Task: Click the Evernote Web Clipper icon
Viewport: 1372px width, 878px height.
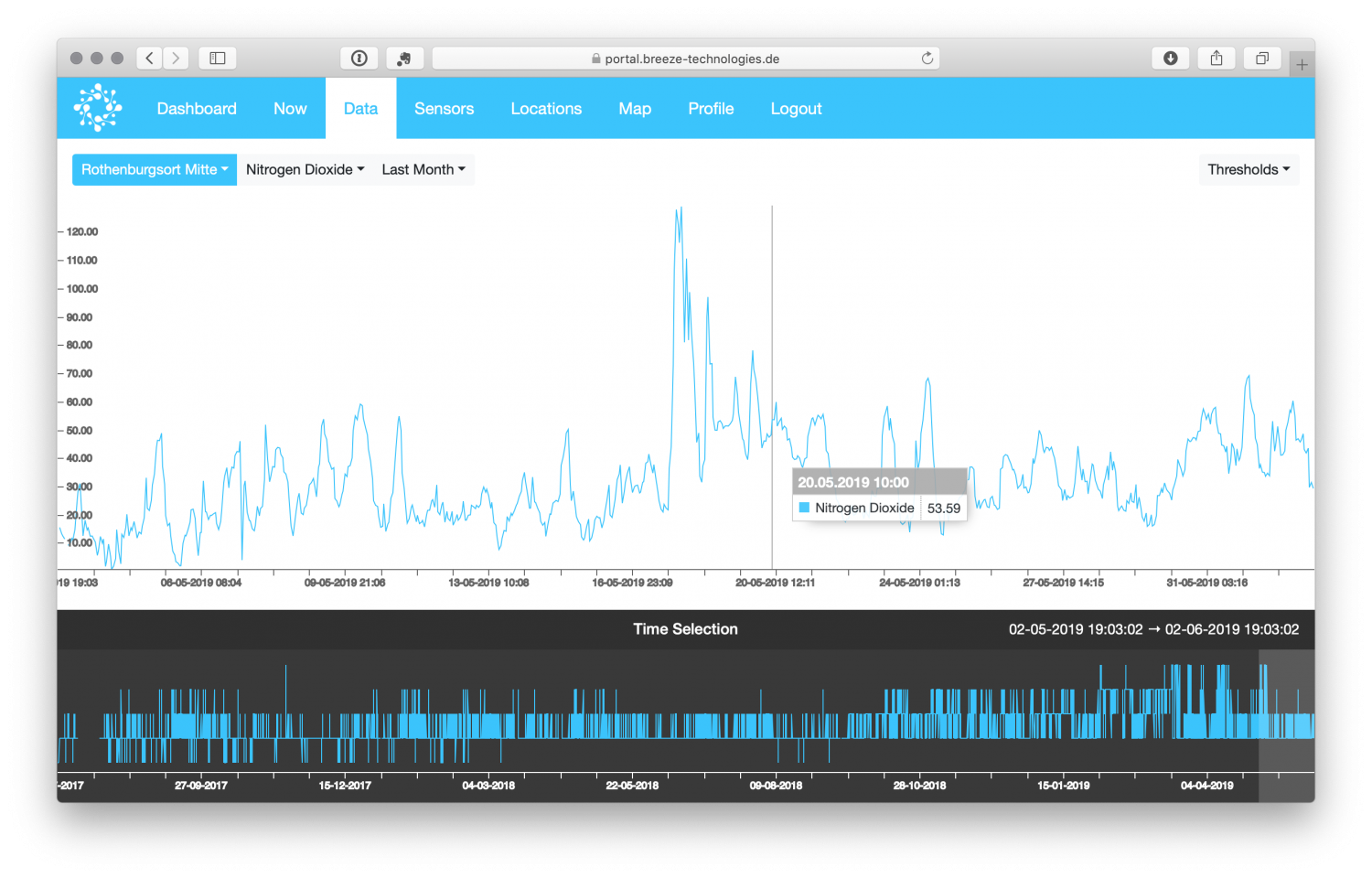Action: 405,58
